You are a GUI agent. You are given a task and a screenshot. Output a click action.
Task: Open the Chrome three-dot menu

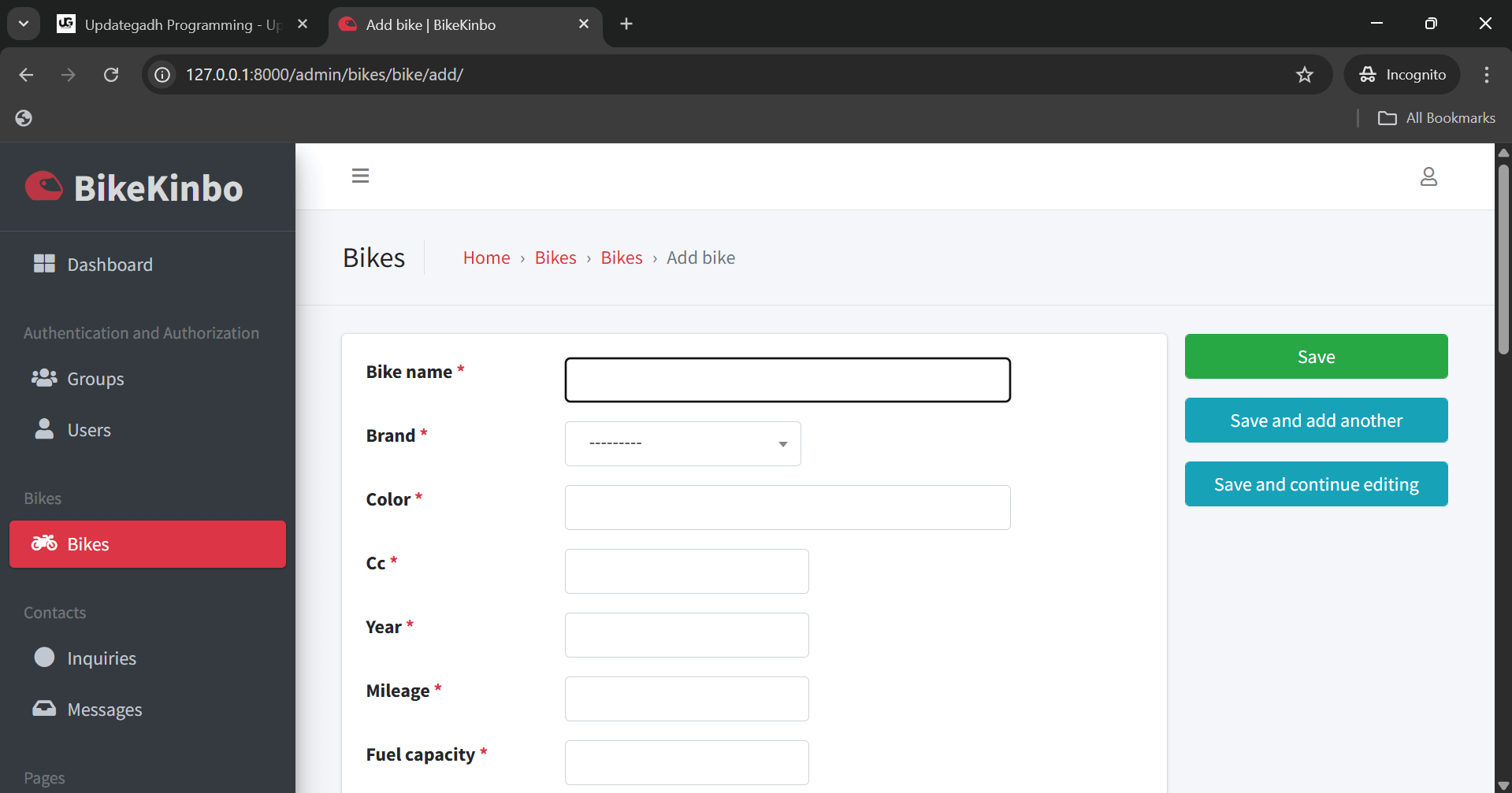pos(1485,74)
